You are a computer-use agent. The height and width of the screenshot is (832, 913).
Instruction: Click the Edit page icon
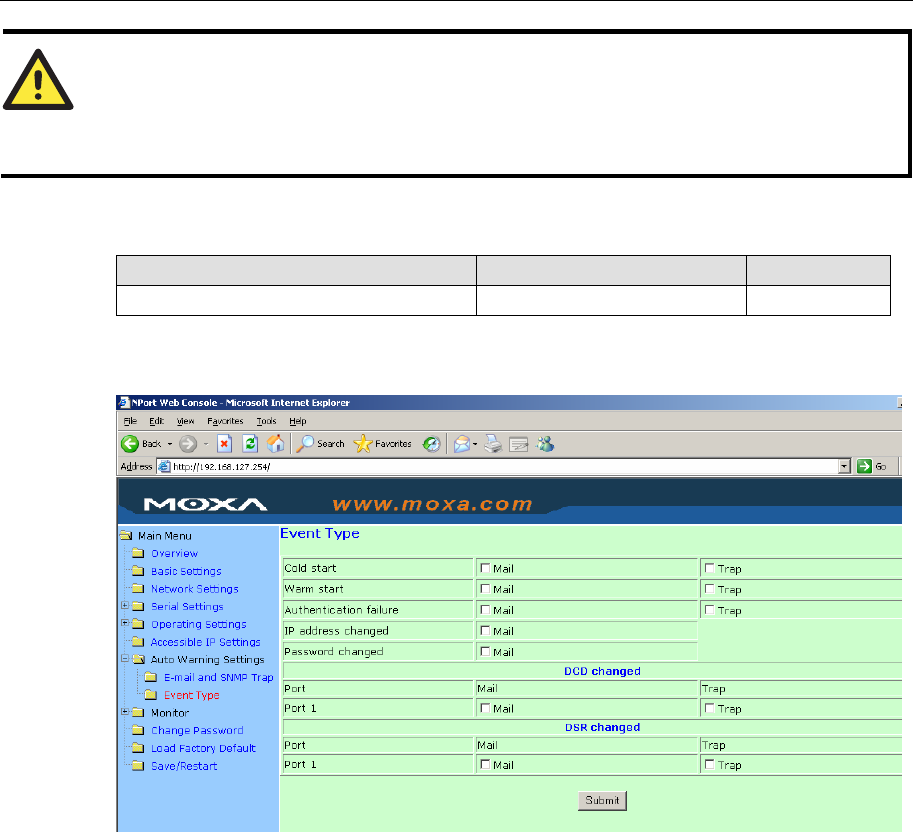[518, 445]
